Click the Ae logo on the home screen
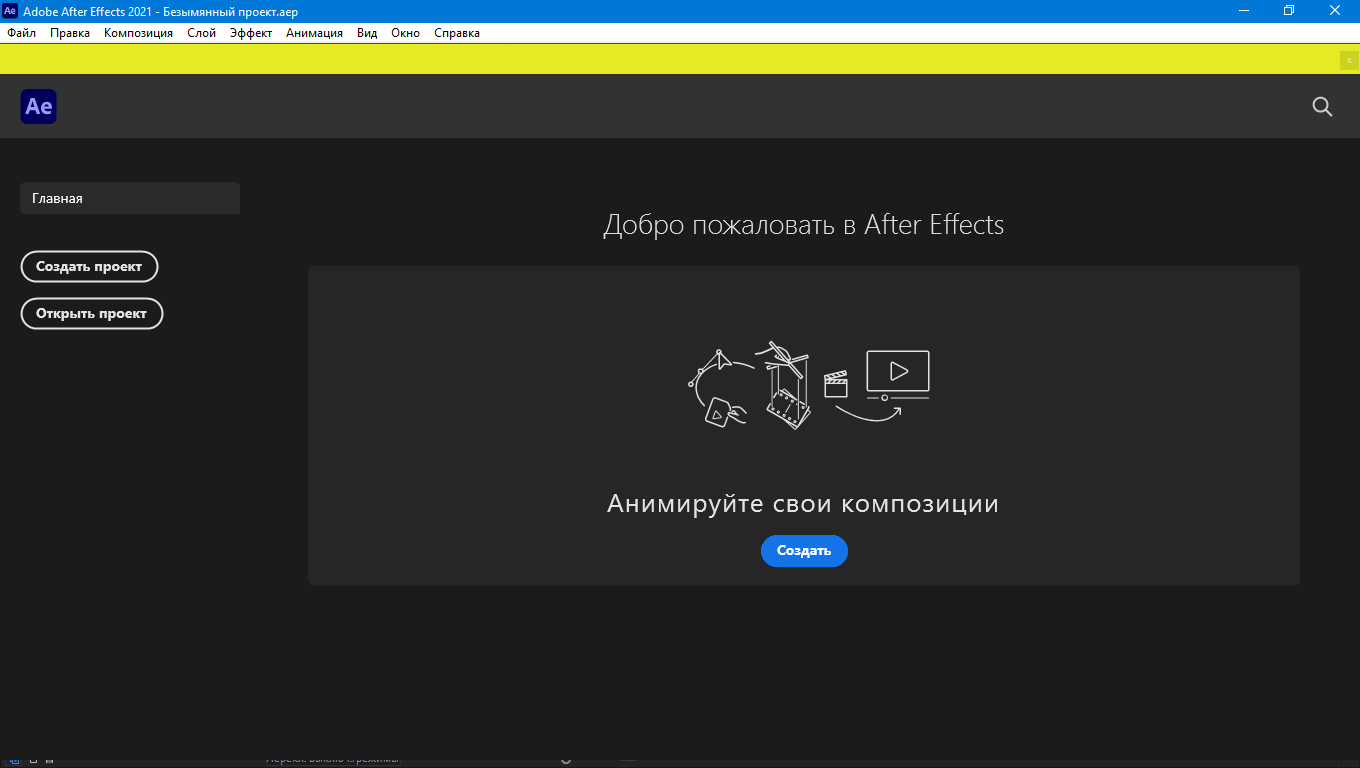The width and height of the screenshot is (1360, 768). click(39, 106)
